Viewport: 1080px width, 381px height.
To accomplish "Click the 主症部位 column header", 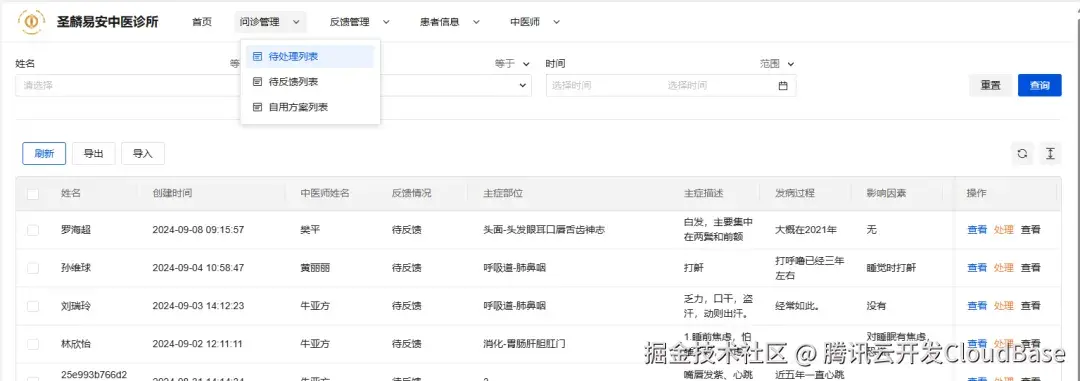I will point(503,194).
